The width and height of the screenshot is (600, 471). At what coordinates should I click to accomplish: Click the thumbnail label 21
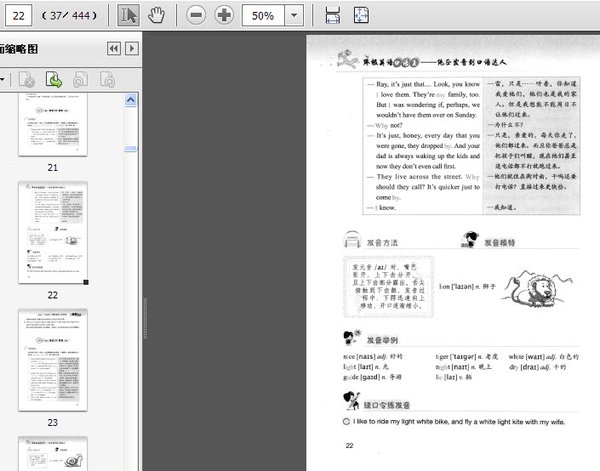click(x=53, y=168)
